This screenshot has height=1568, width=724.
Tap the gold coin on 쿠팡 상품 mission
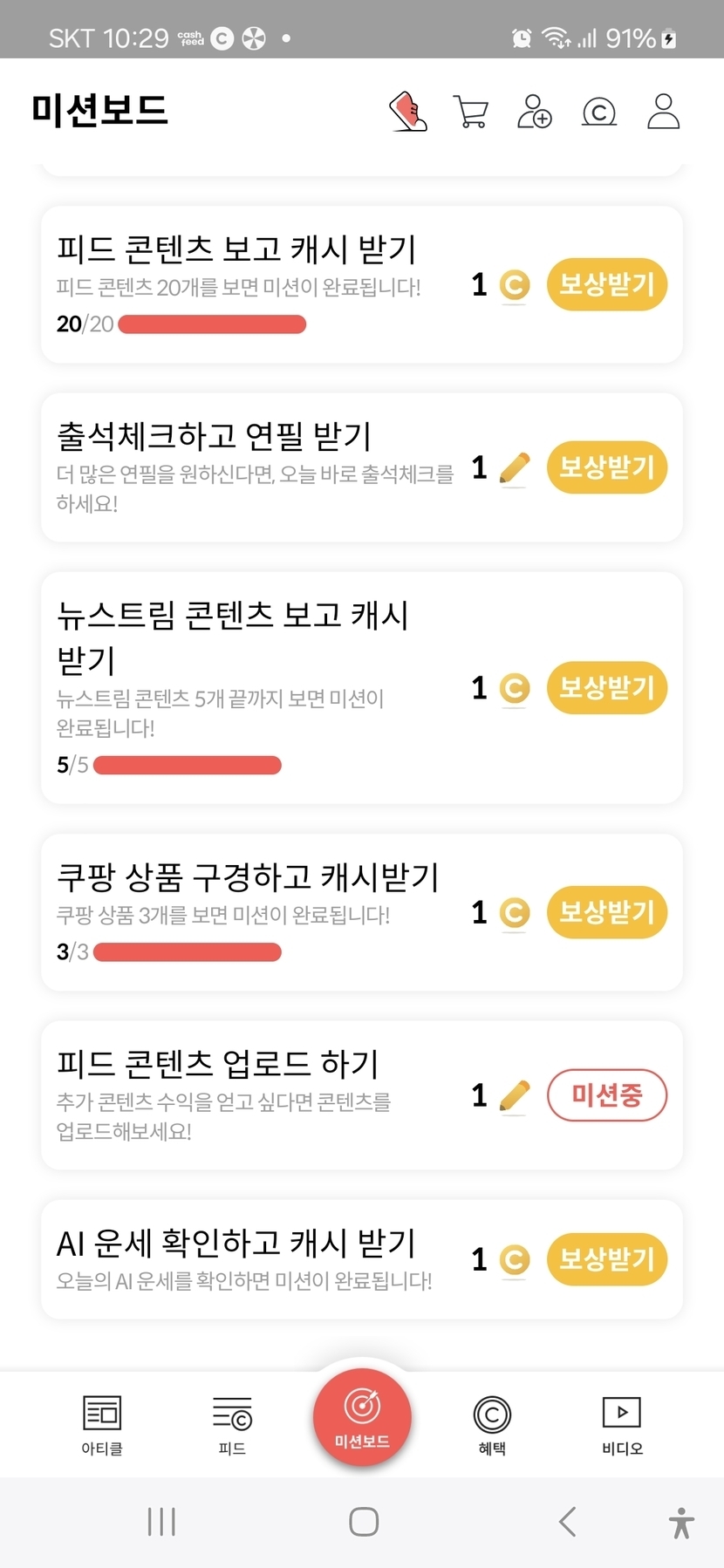coord(515,913)
